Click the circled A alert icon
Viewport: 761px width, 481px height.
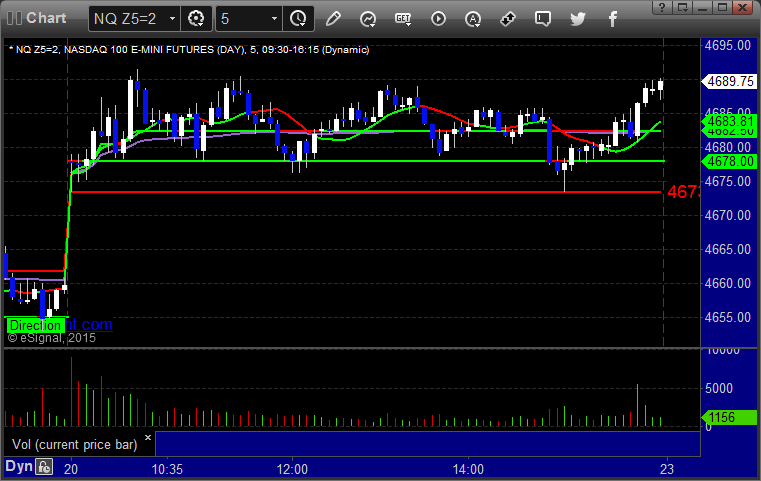click(x=473, y=18)
